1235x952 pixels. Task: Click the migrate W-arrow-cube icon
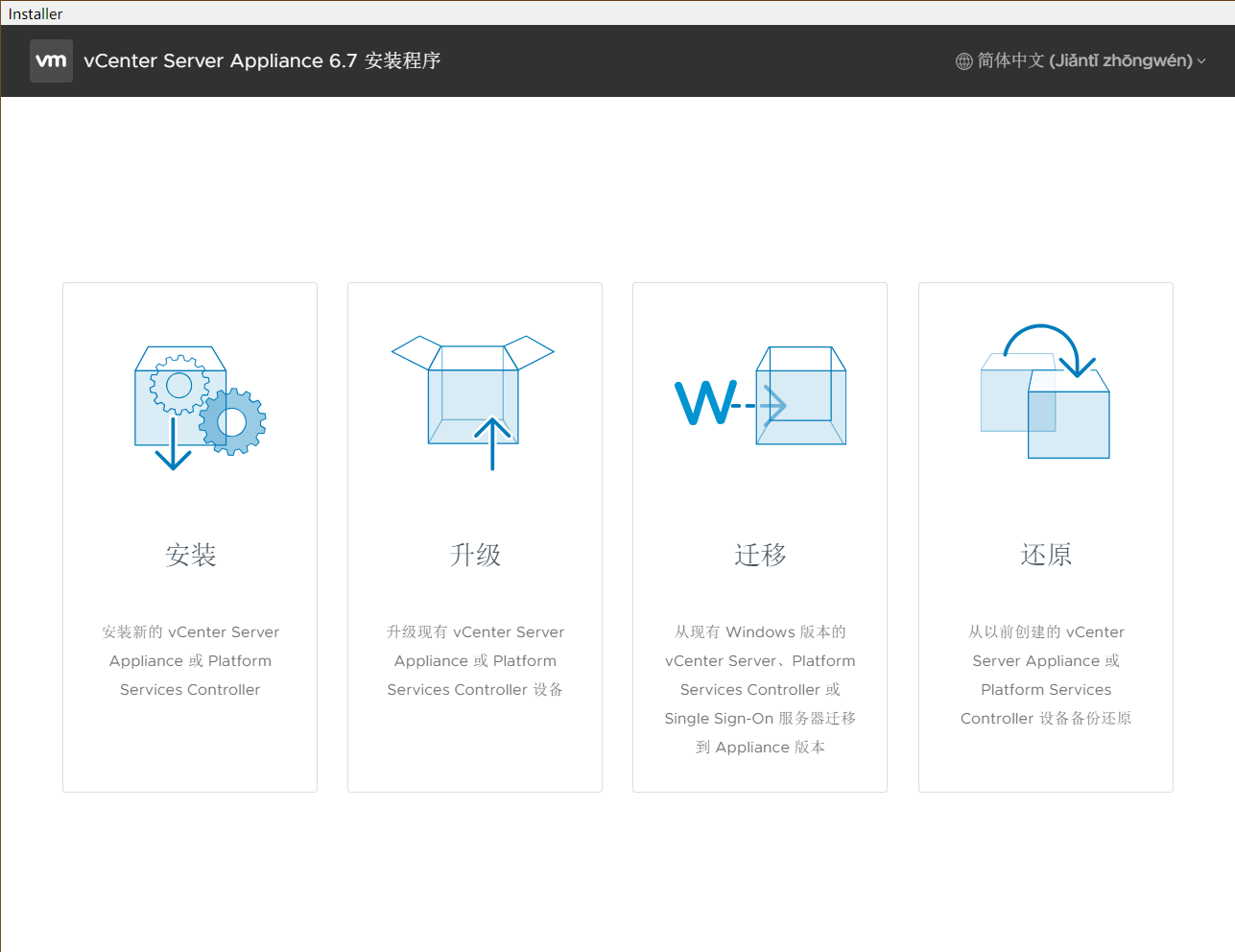click(x=760, y=396)
